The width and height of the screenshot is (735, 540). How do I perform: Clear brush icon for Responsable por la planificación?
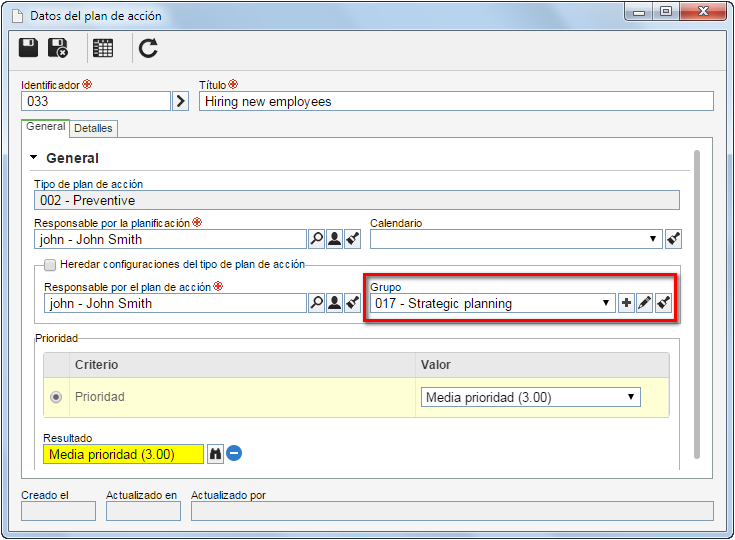click(352, 239)
